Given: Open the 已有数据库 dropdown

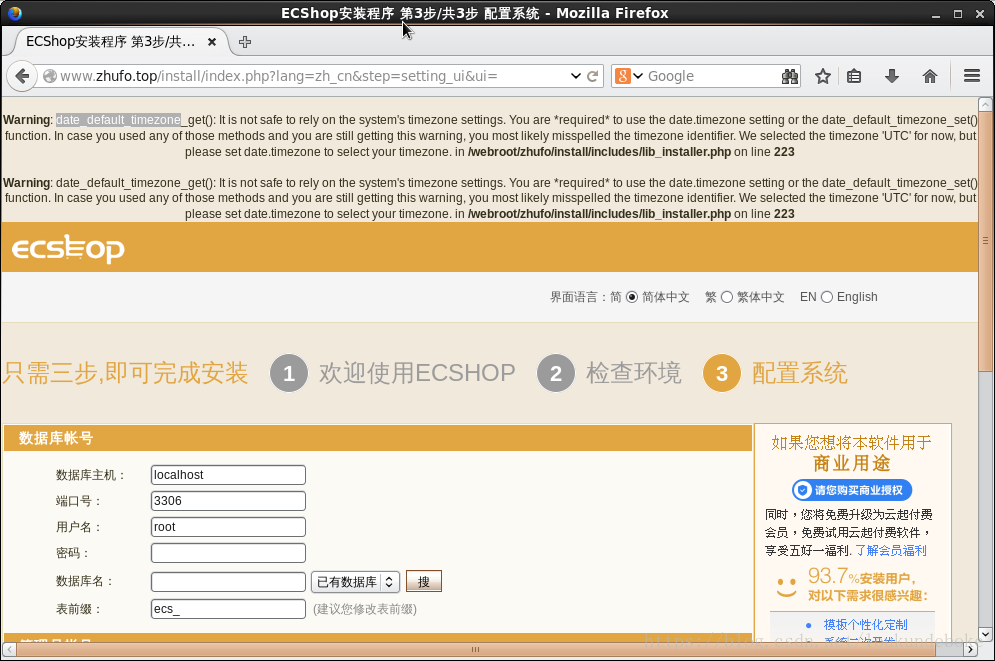Looking at the screenshot, I should click(355, 582).
